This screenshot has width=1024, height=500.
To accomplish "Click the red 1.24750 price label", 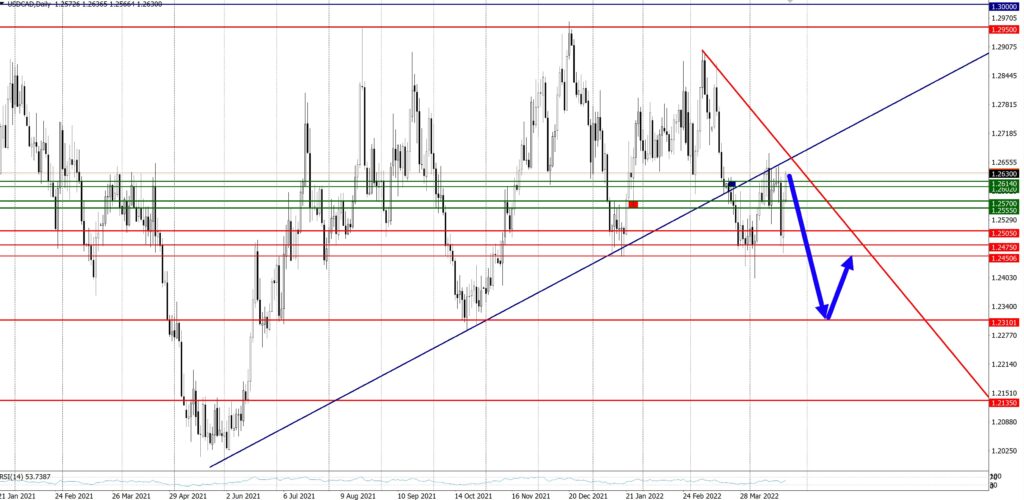I will (1003, 246).
